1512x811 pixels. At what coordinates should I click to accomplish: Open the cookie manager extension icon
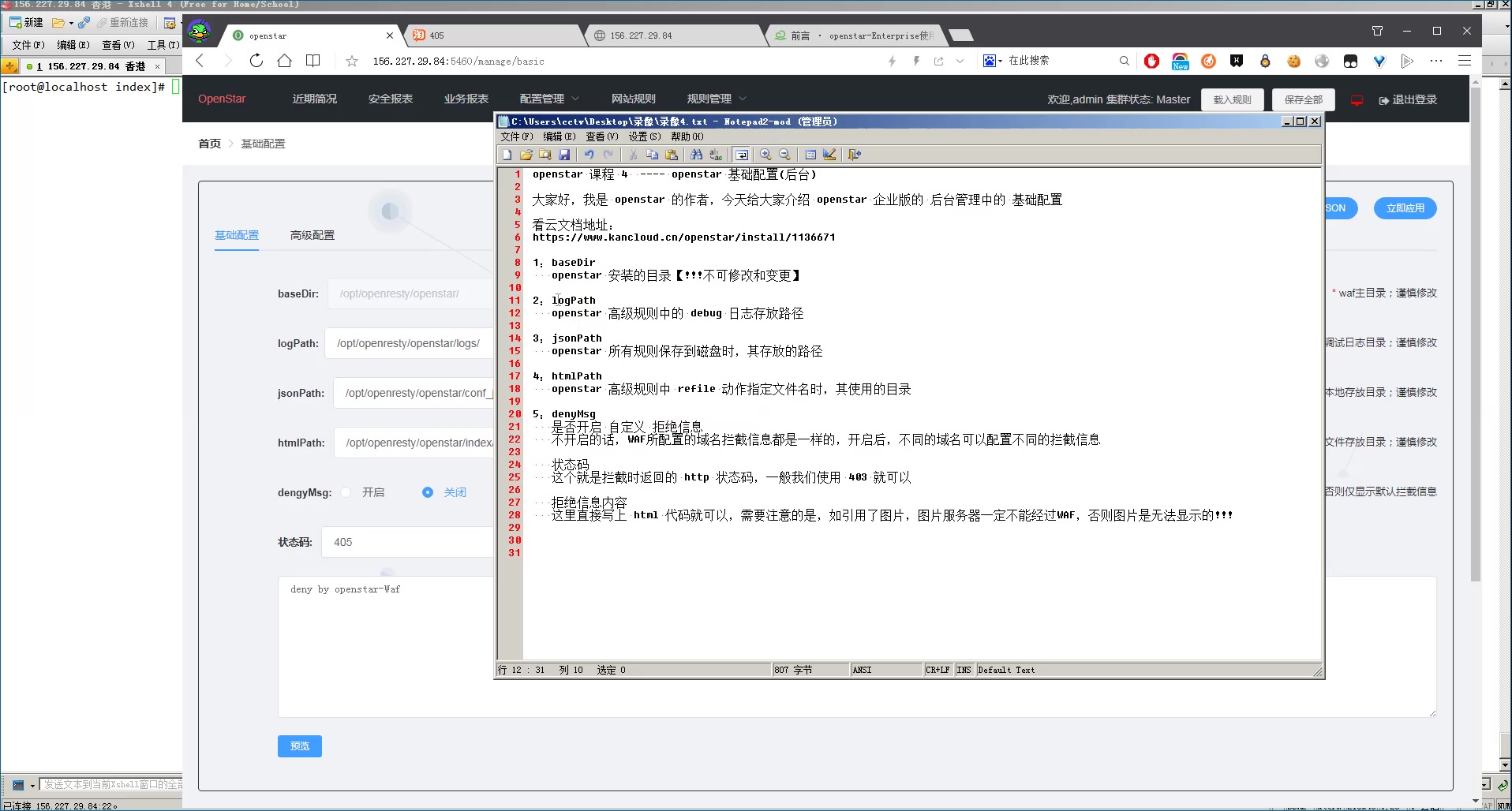(x=1293, y=61)
